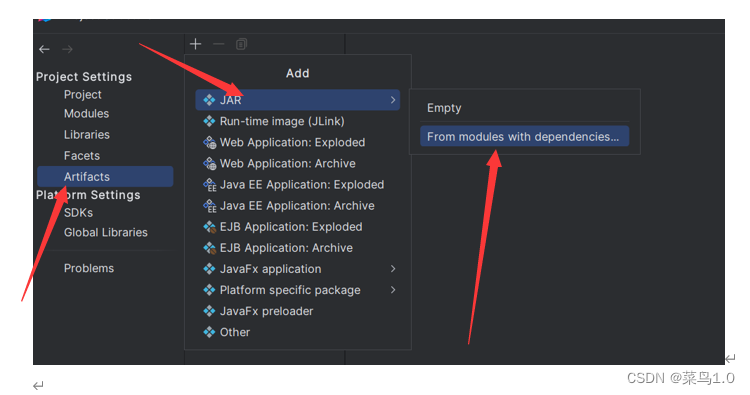Expand the JAR submenu chevron
Screen dimensions: 750x395
coord(393,100)
